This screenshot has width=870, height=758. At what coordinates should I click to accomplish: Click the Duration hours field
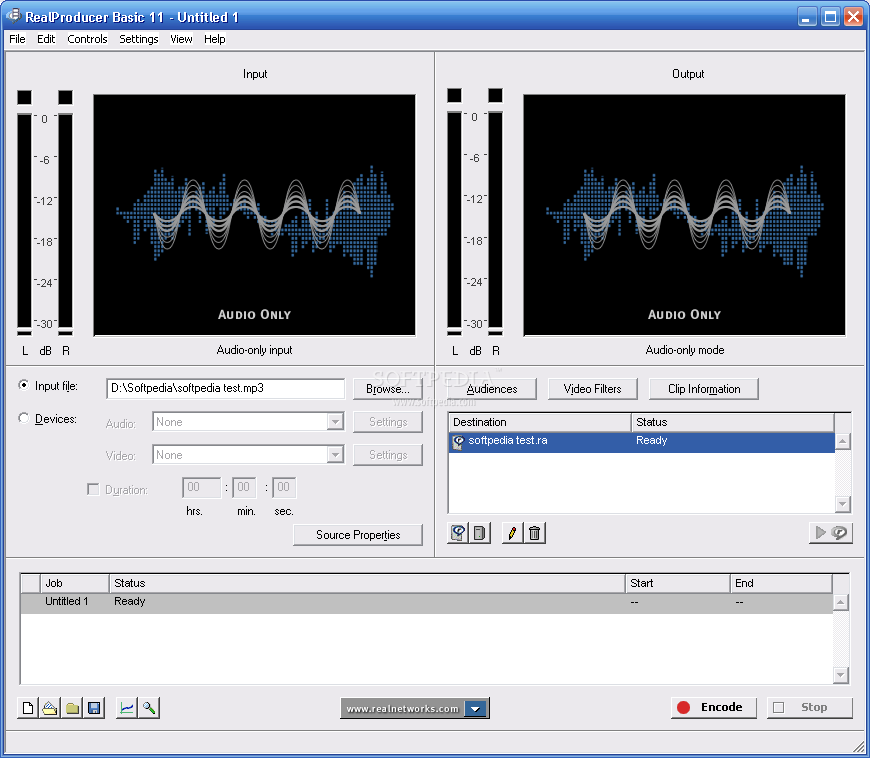click(x=201, y=487)
